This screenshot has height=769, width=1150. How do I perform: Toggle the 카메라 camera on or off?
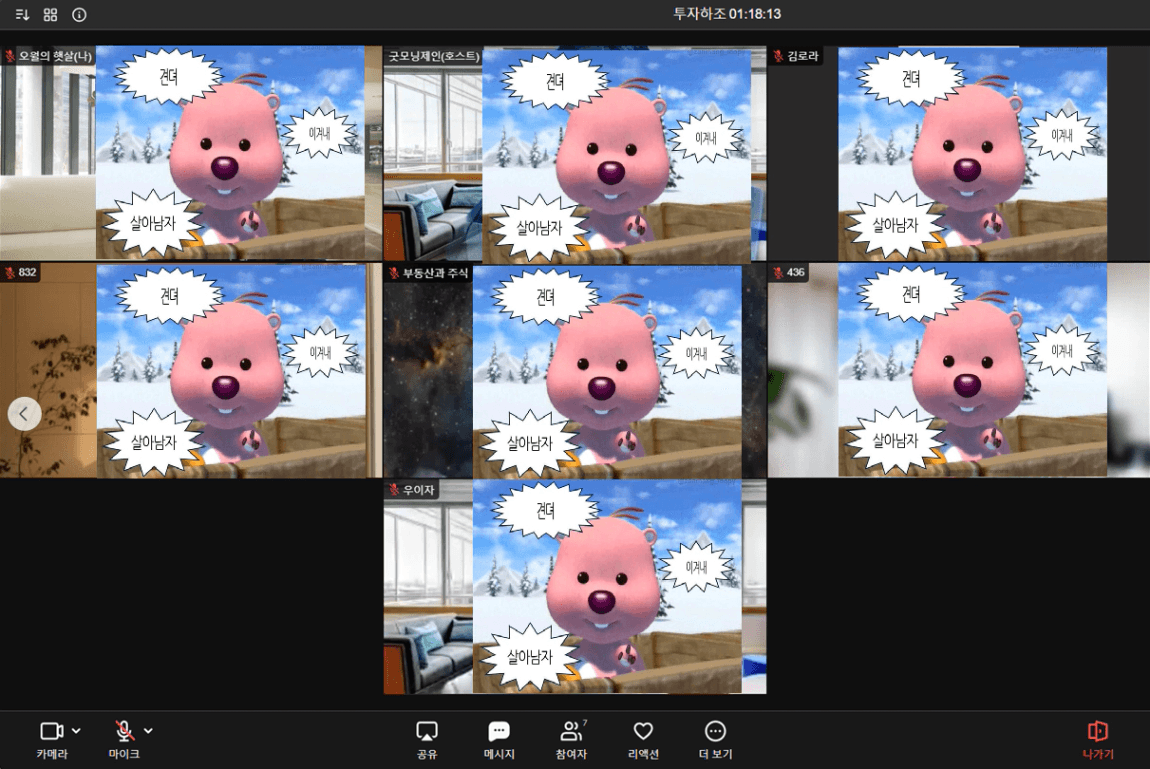click(51, 738)
